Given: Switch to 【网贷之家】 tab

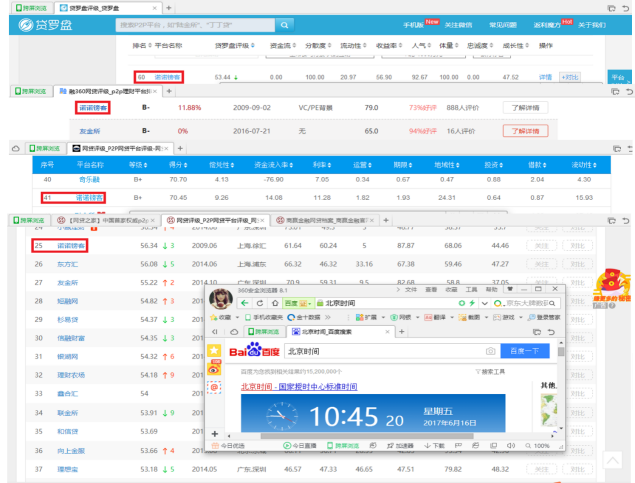Looking at the screenshot, I should (x=107, y=221).
